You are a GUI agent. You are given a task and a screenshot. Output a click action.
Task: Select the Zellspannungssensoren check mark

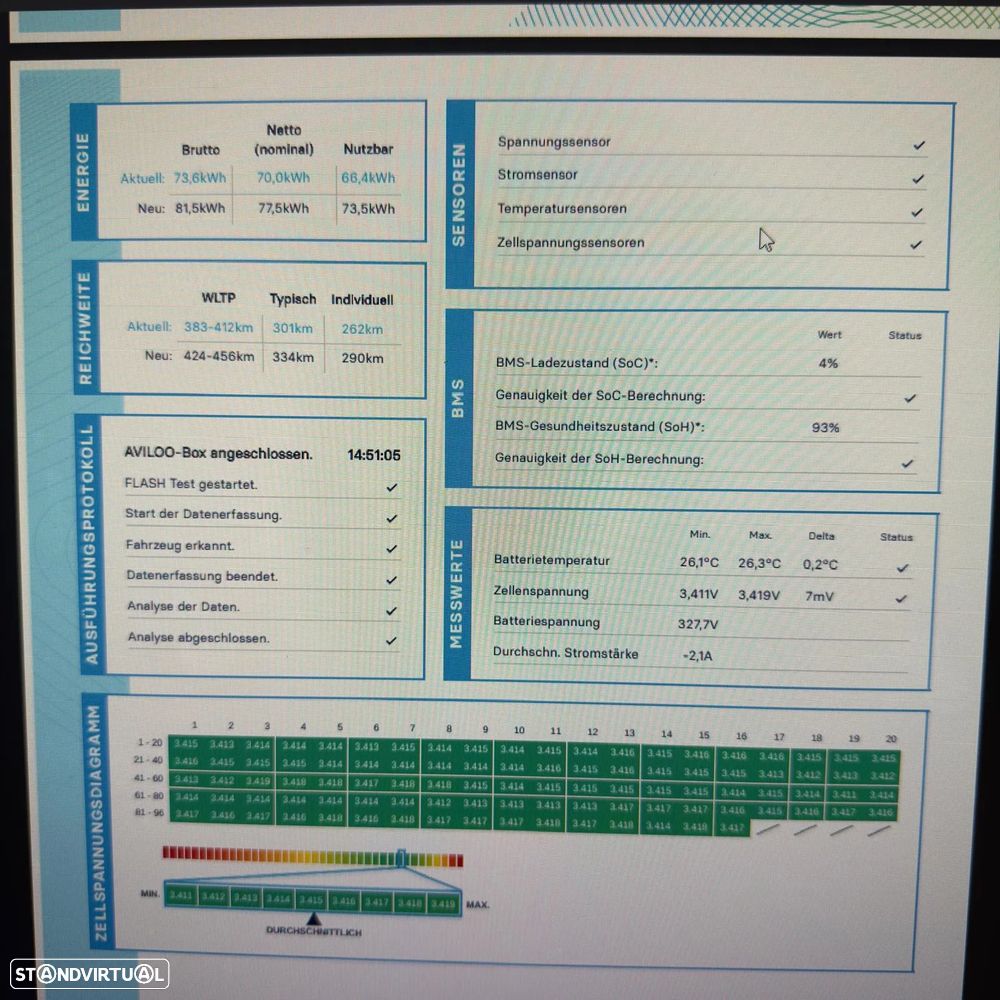tap(916, 245)
